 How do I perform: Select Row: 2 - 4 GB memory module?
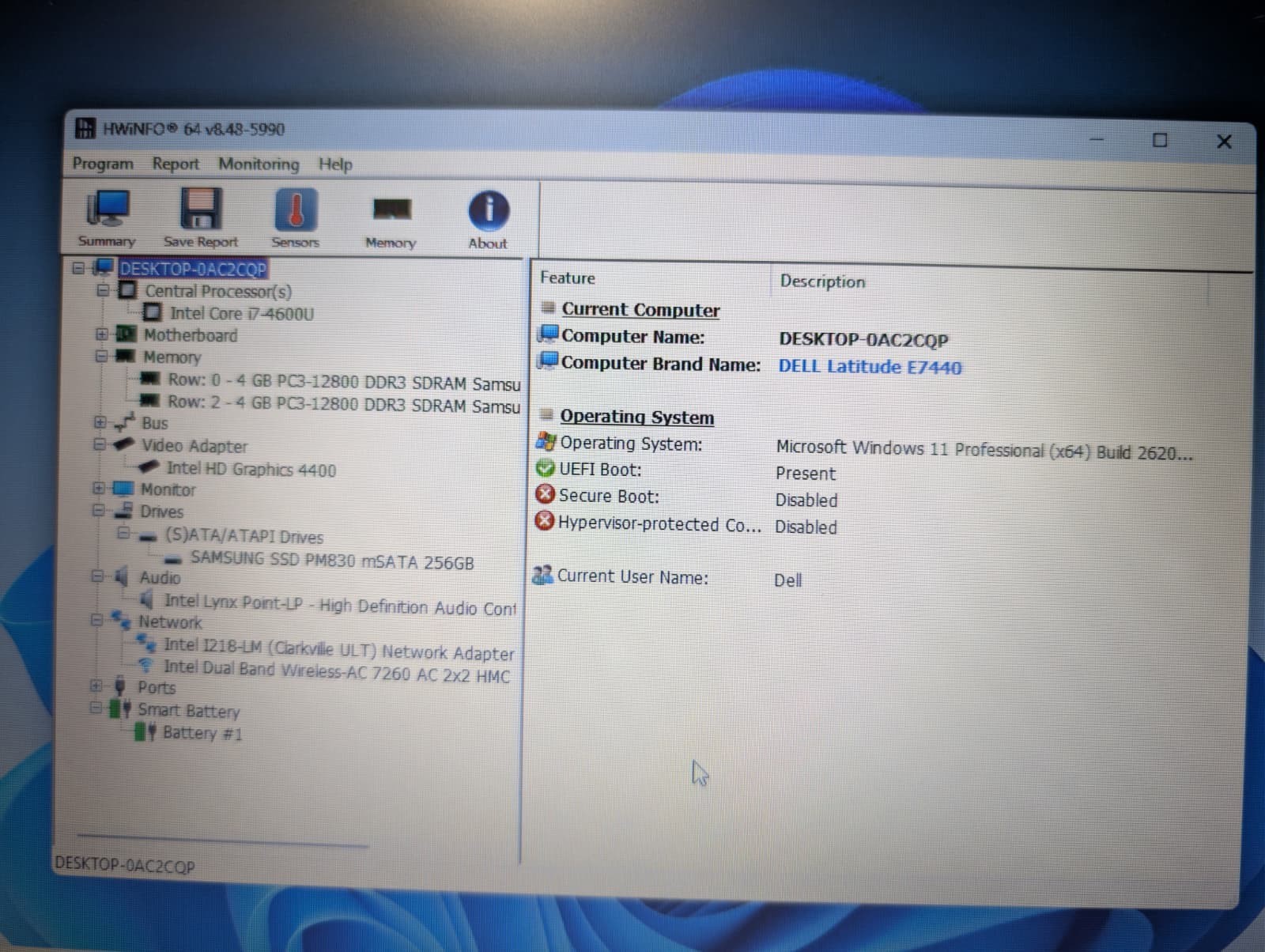tap(344, 403)
